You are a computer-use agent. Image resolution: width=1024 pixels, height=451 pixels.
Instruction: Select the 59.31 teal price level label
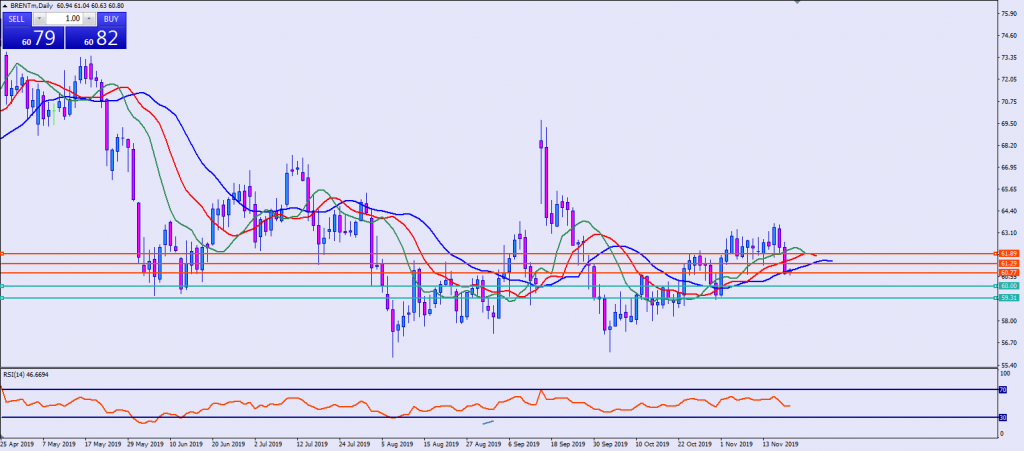tap(1007, 298)
